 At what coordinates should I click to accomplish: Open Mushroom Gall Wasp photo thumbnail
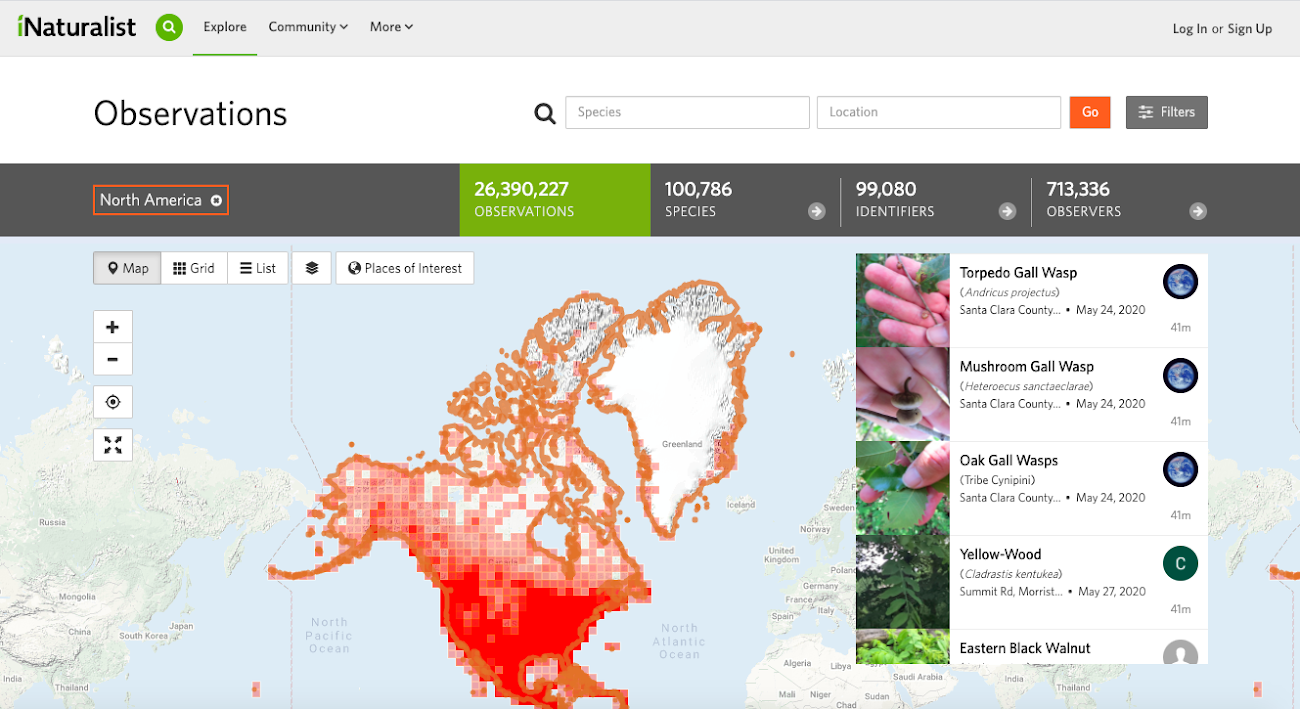tap(903, 394)
